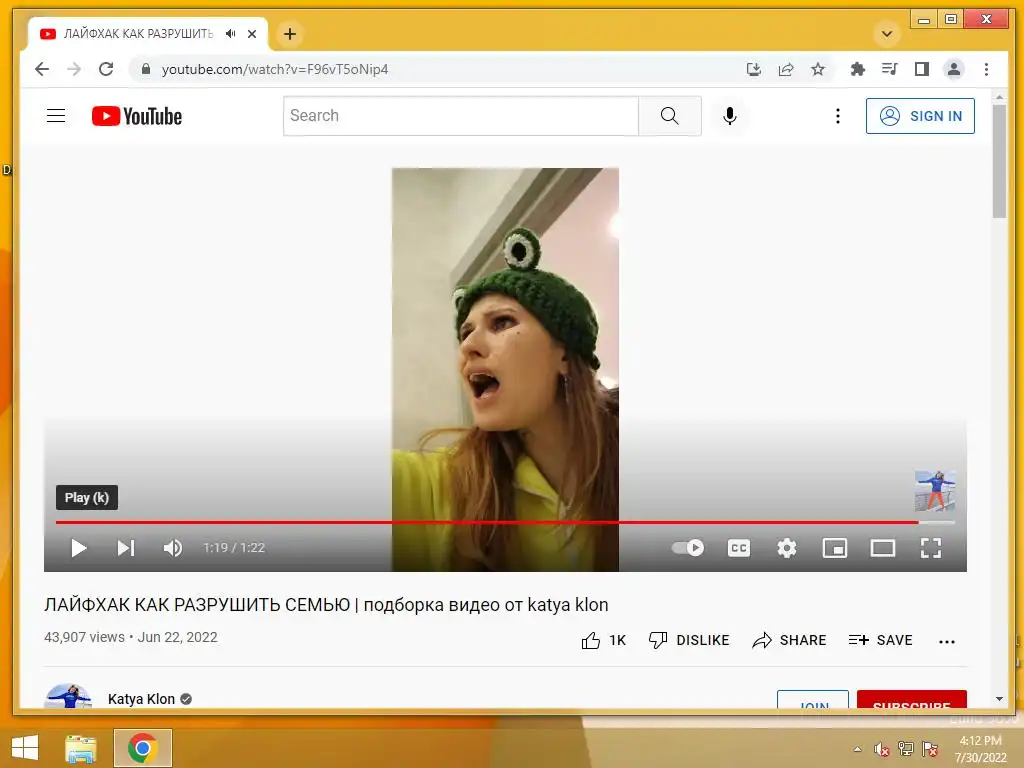Screen dimensions: 1024x768
Task: Start voice search with the microphone
Action: tap(729, 116)
